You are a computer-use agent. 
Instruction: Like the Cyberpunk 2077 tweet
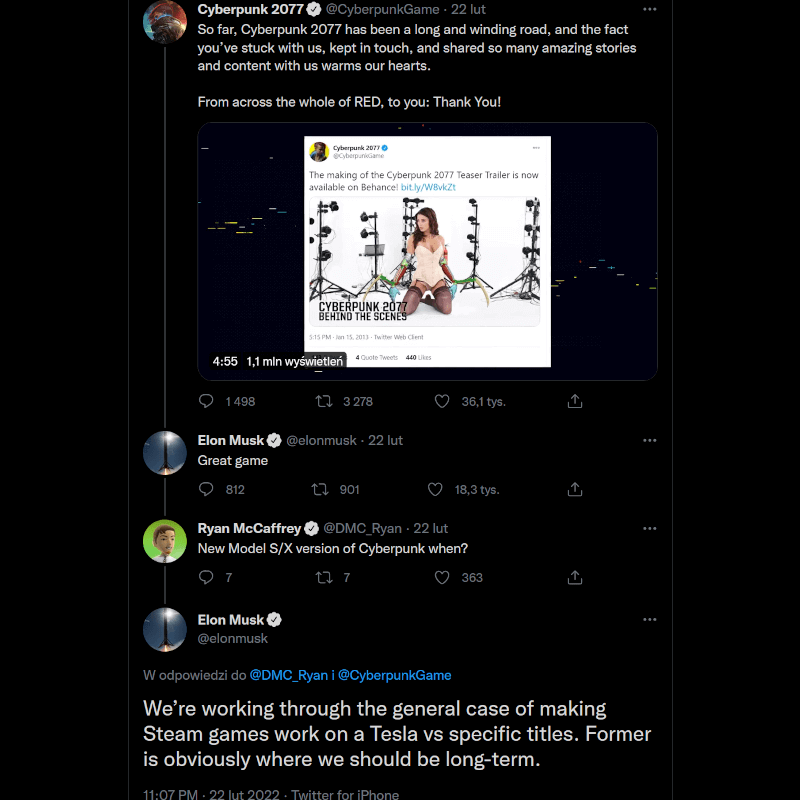pos(441,400)
